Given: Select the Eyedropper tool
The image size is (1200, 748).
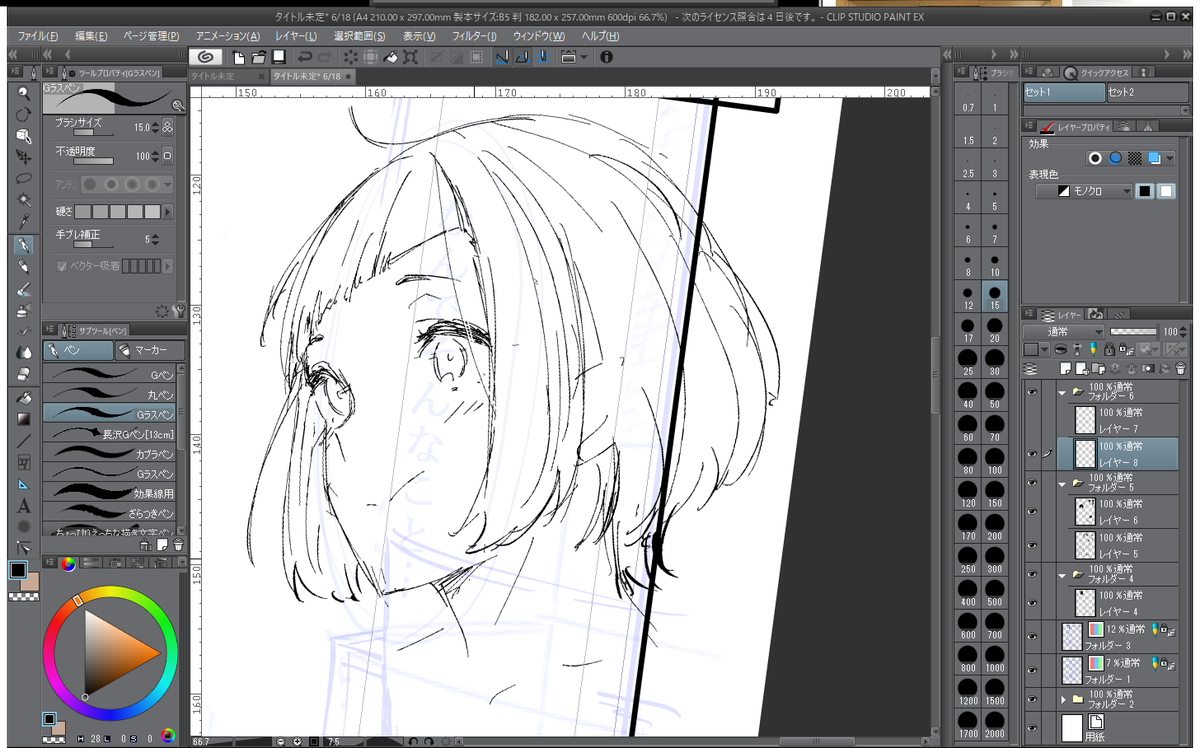Looking at the screenshot, I should point(22,222).
